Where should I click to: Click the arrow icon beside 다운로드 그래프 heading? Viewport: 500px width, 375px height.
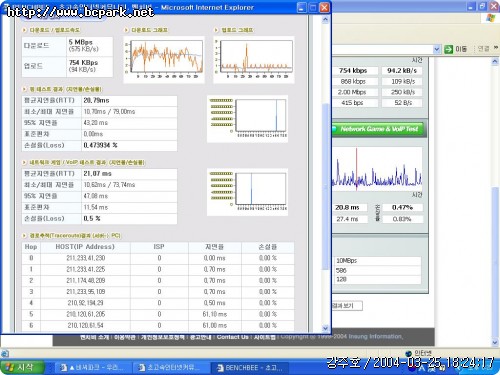(x=127, y=30)
